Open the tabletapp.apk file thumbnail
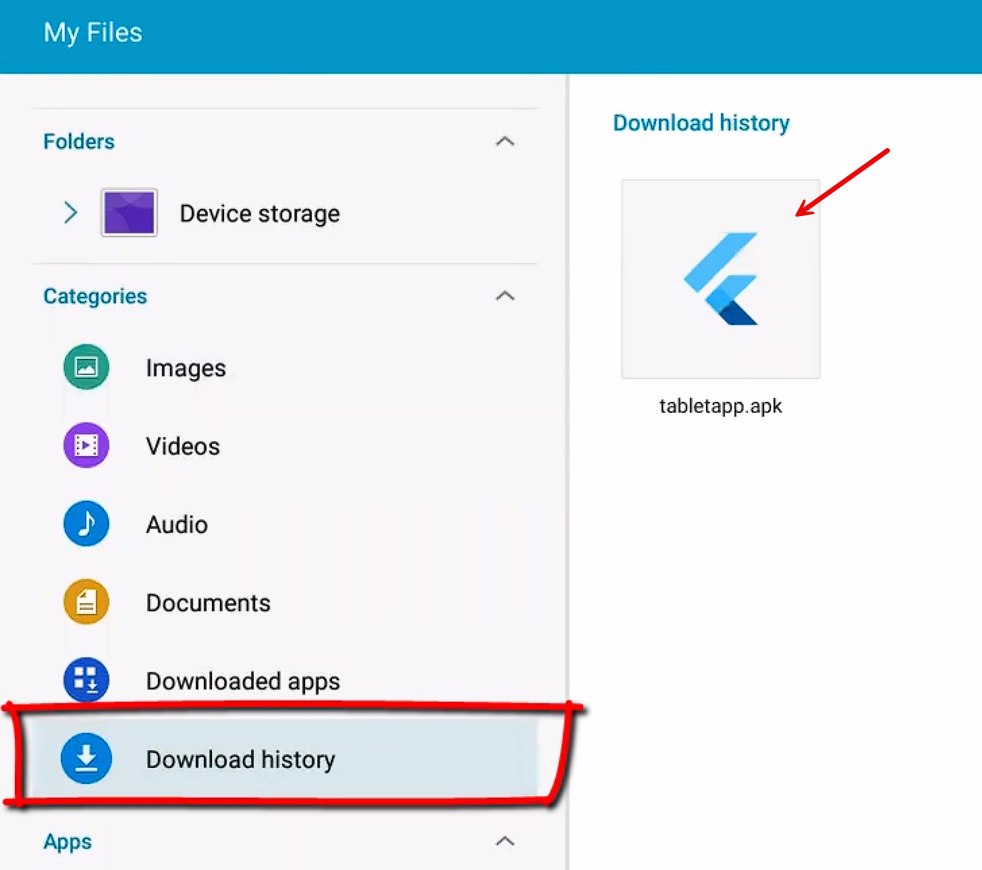Image resolution: width=982 pixels, height=870 pixels. (720, 279)
